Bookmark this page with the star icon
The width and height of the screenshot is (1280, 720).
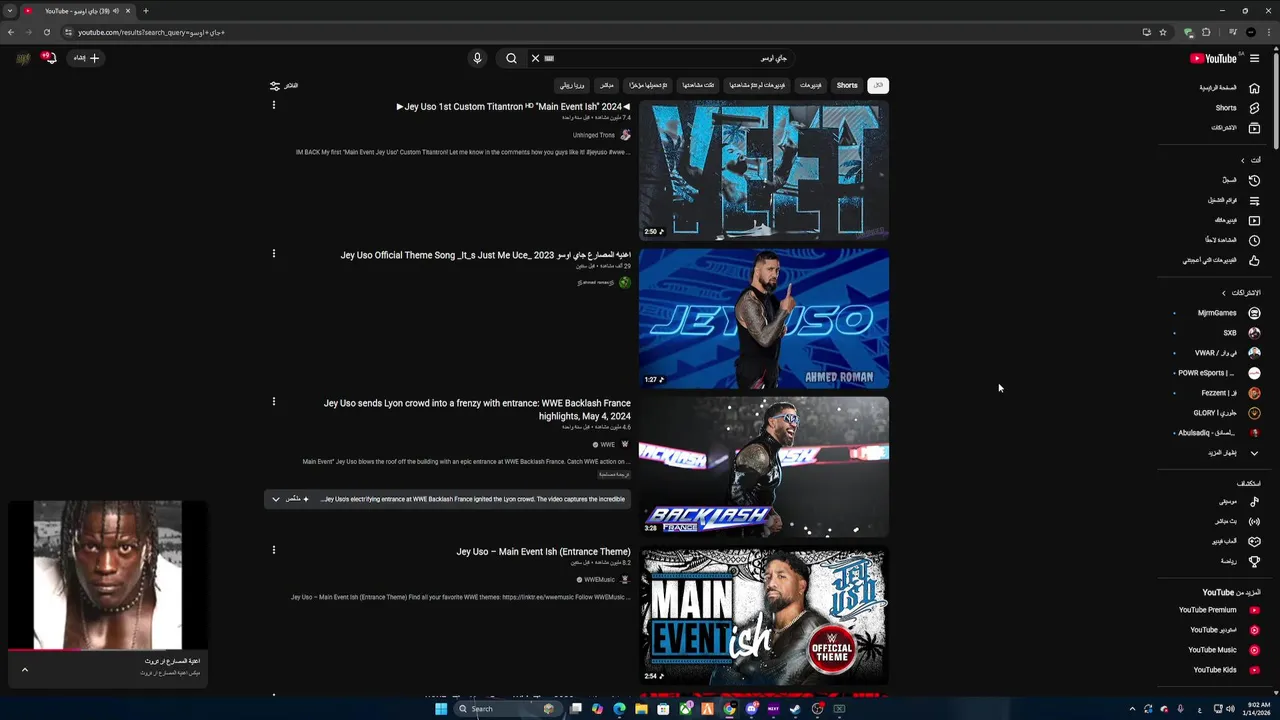(x=1163, y=32)
